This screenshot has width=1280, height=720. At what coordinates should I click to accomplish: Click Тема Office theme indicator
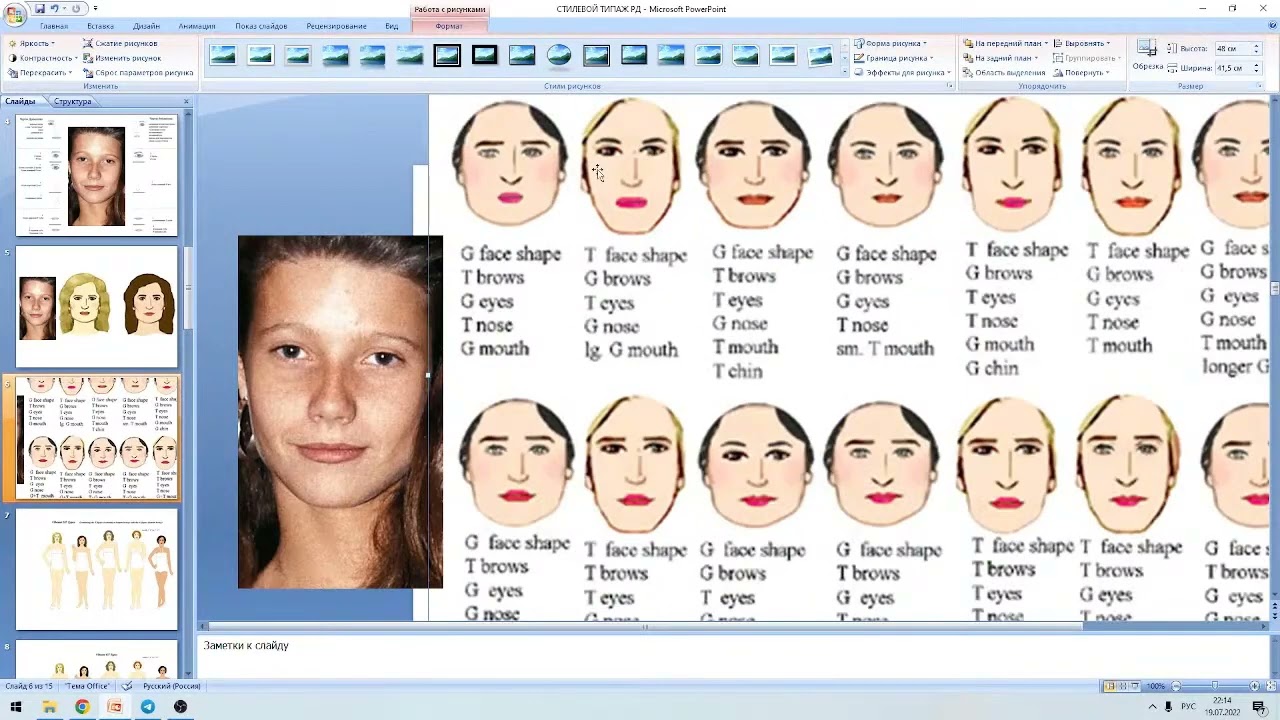pyautogui.click(x=88, y=686)
